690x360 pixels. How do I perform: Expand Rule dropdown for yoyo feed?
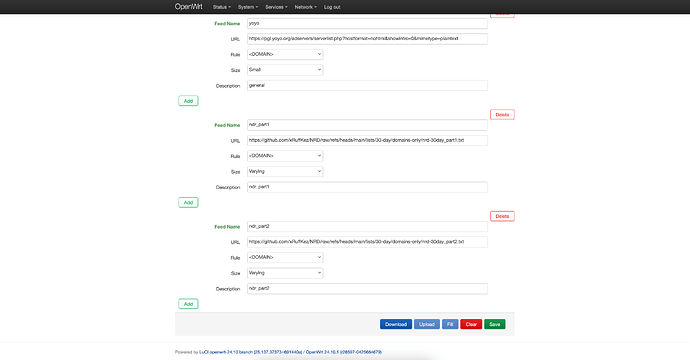[285, 54]
